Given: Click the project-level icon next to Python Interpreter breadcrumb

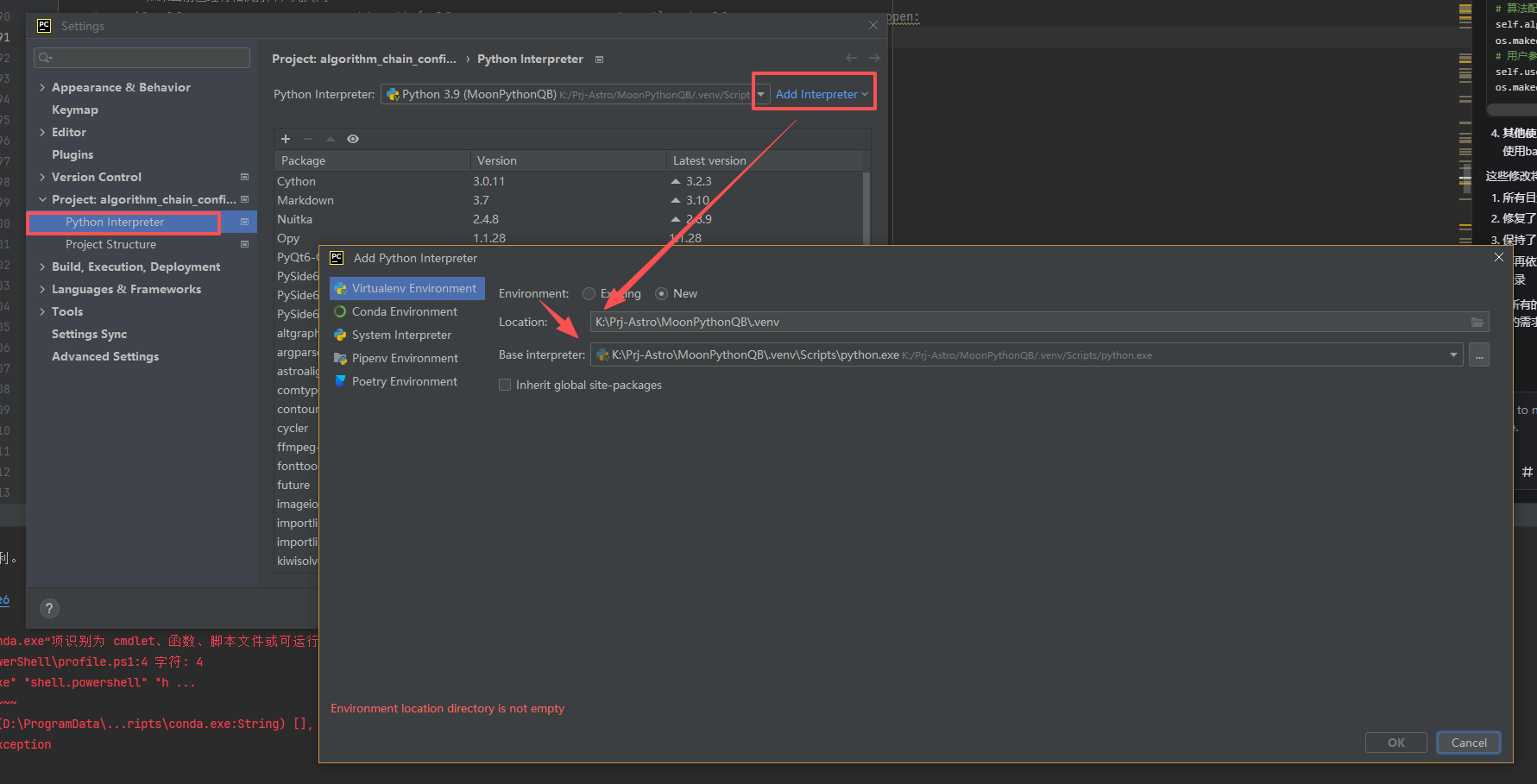Looking at the screenshot, I should (600, 60).
